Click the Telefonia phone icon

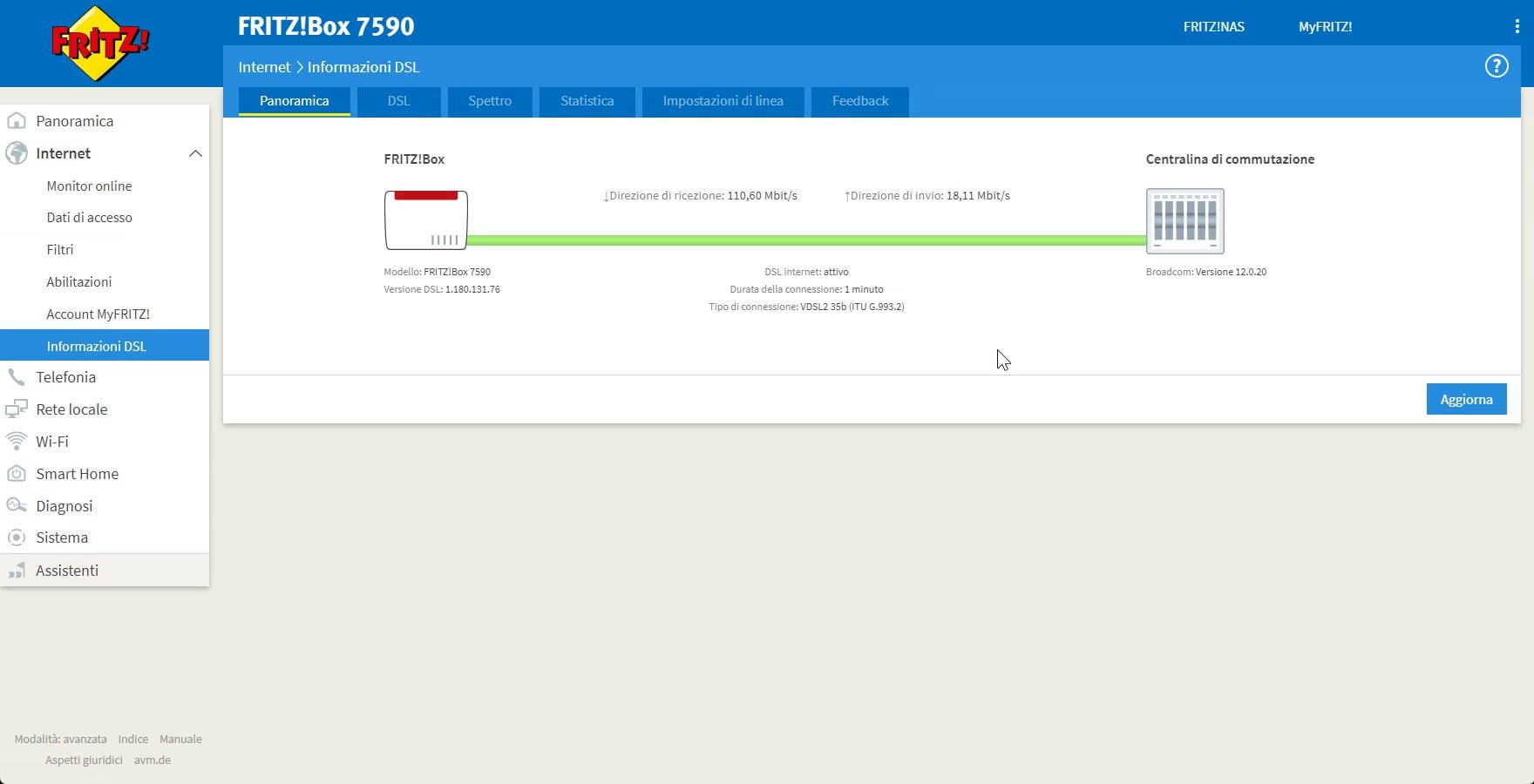pos(16,377)
